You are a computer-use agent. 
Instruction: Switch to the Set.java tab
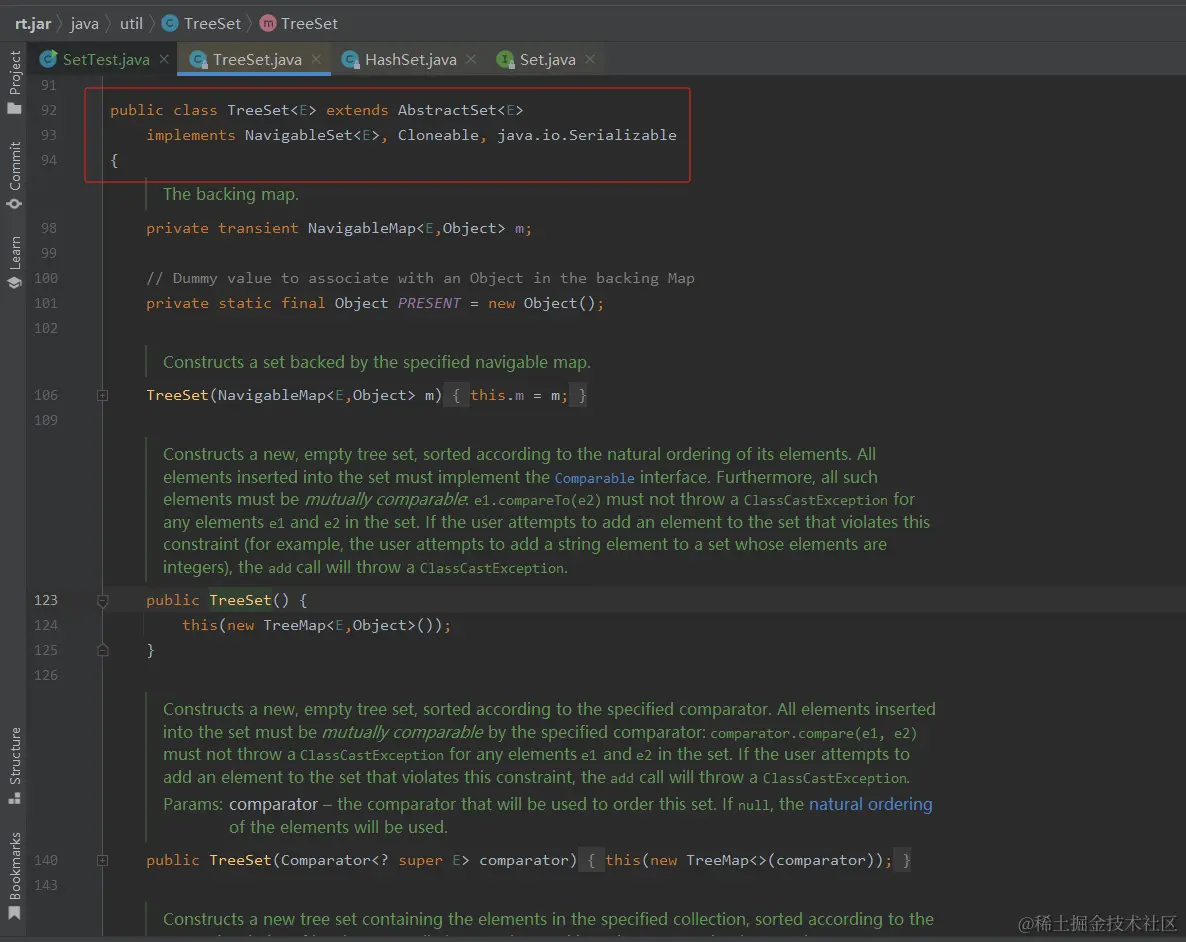[x=547, y=59]
